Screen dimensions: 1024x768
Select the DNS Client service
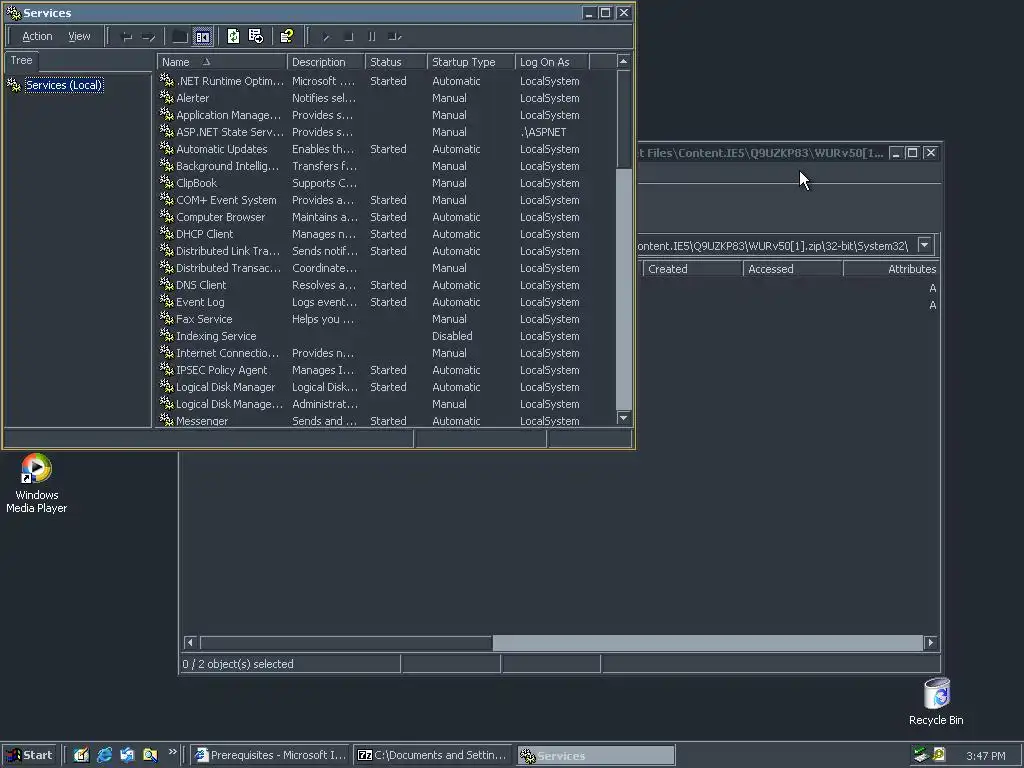pos(385,285)
